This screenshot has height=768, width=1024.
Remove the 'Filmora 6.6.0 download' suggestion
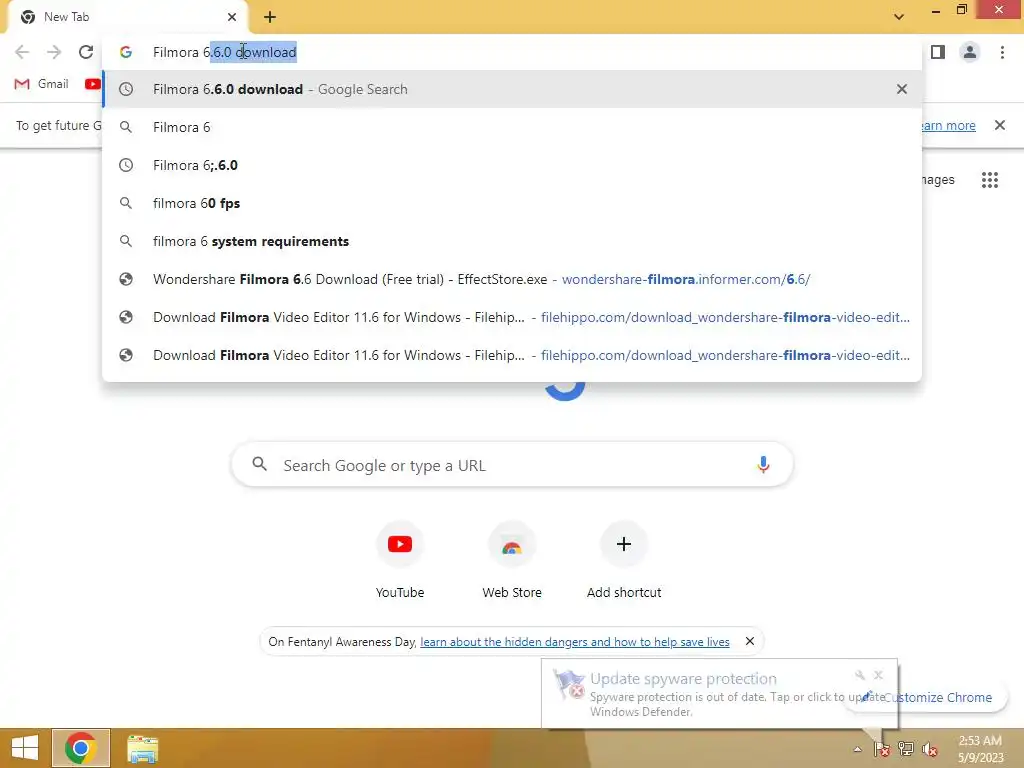[x=902, y=89]
